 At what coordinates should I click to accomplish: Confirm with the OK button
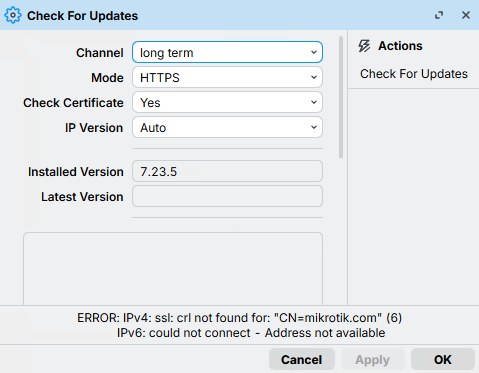pos(443,360)
